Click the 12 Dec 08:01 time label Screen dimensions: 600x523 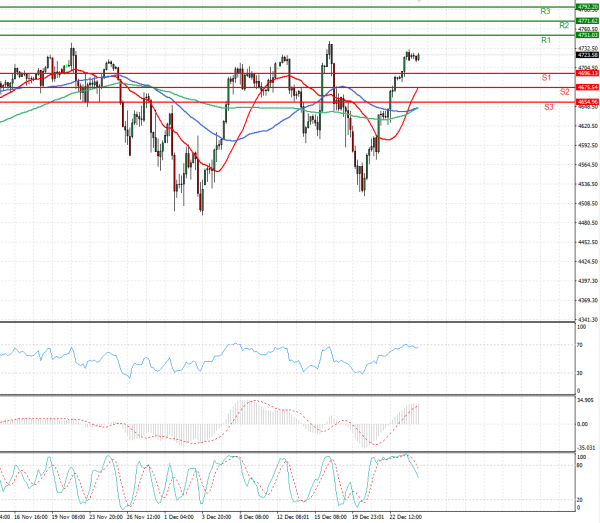point(293,517)
